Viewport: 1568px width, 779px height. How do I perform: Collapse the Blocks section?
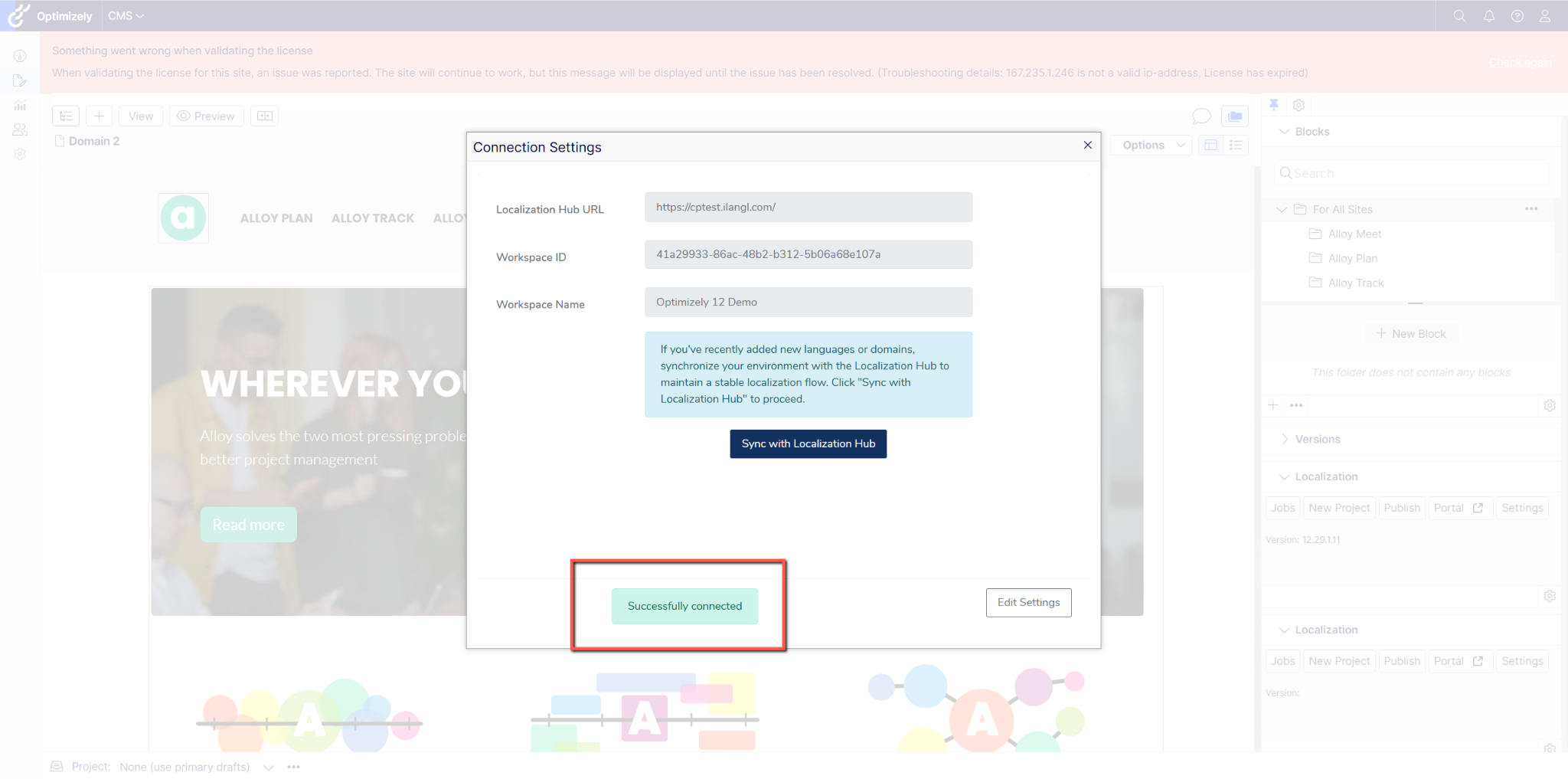tap(1285, 132)
